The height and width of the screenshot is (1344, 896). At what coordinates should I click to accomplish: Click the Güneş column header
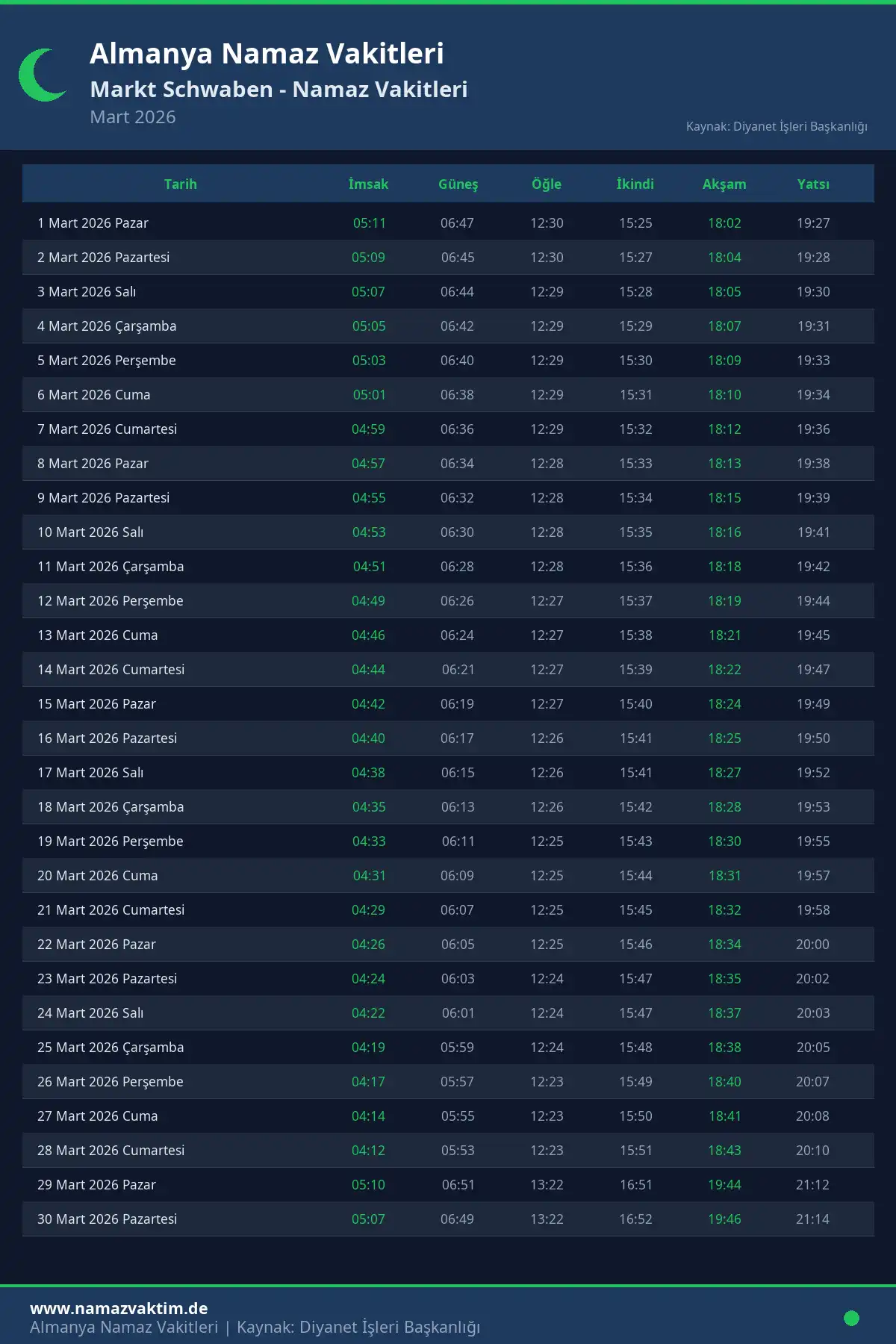point(458,184)
